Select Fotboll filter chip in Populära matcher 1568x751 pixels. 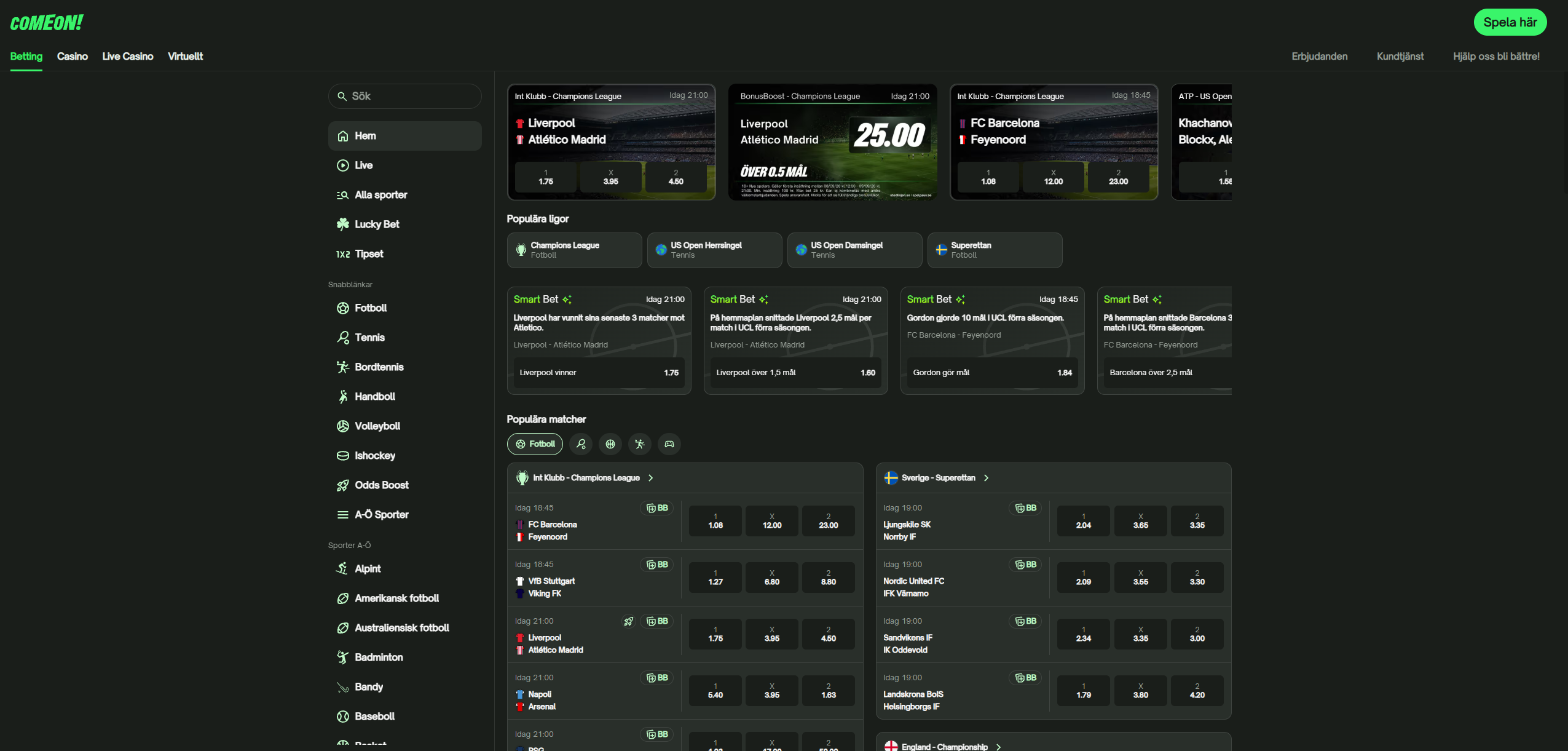[535, 444]
